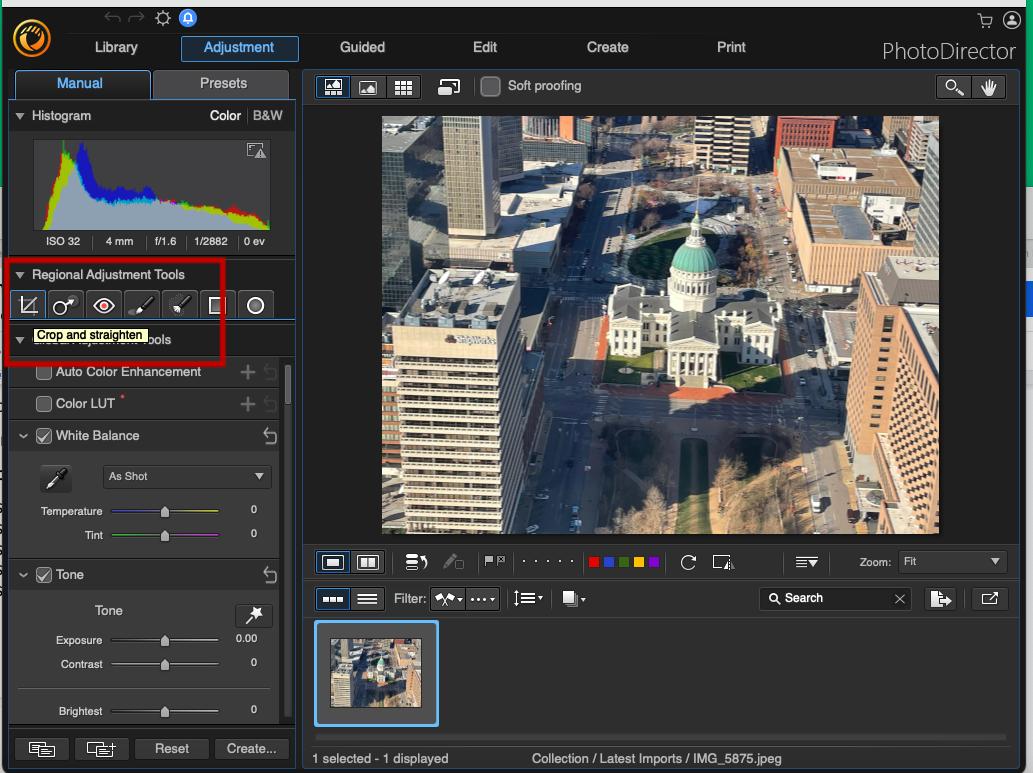The image size is (1033, 773).
Task: Collapse the Histogram section
Action: (20, 116)
